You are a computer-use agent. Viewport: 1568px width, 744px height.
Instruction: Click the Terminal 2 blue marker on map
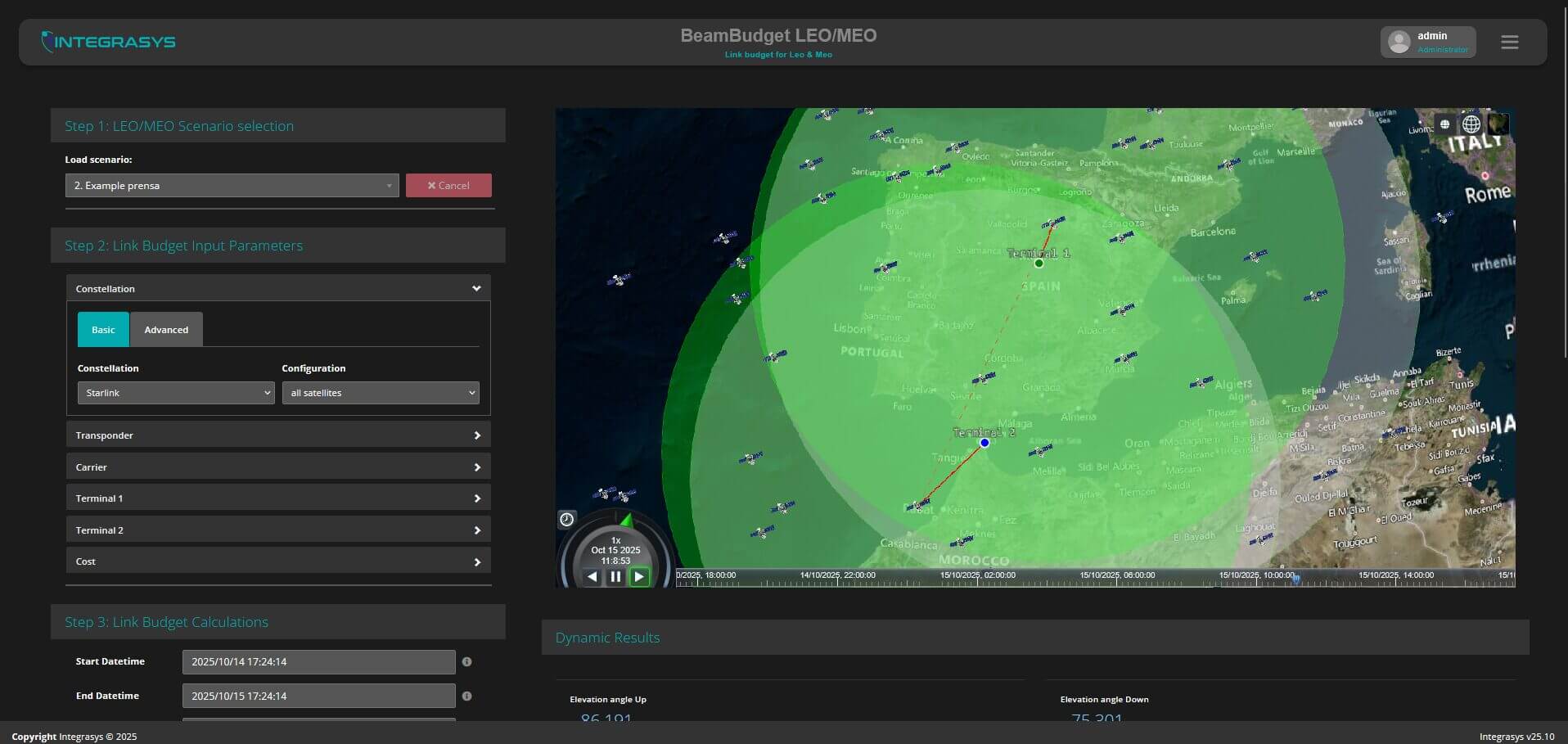tap(985, 443)
